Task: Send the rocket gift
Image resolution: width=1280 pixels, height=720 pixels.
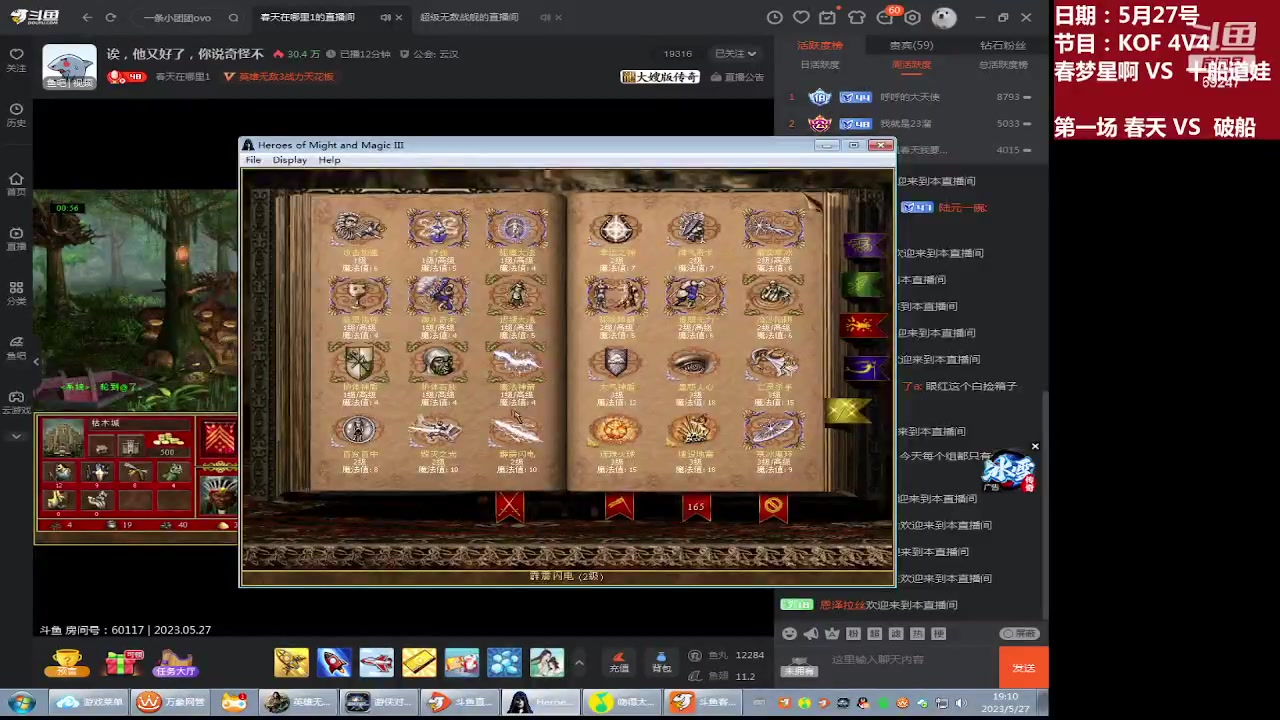Action: tap(334, 662)
